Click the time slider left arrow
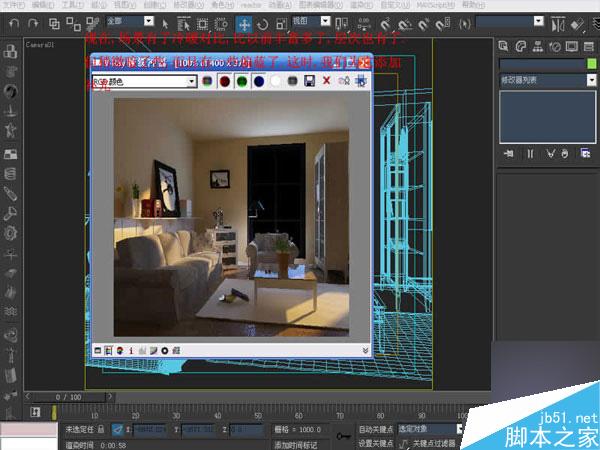Viewport: 600px width, 450px height. (28, 396)
